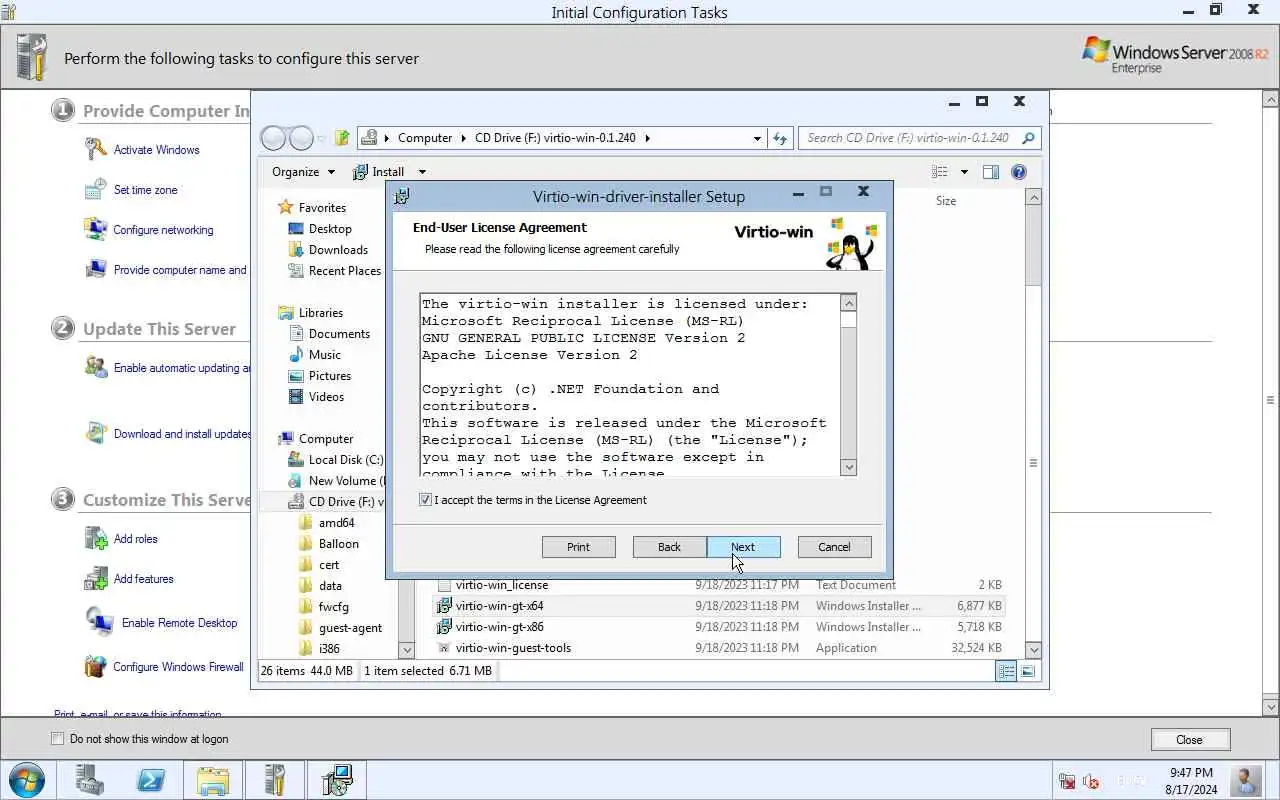Click Next in Virtio-win setup dialog
This screenshot has height=800, width=1280.
point(743,547)
